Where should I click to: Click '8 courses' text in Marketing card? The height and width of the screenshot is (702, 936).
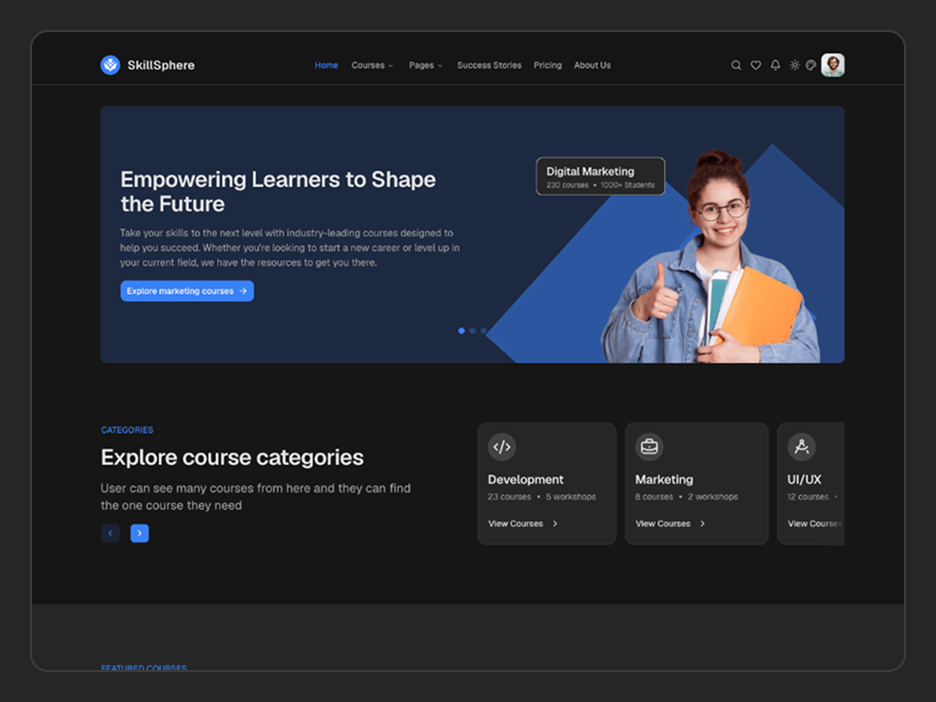pos(654,497)
